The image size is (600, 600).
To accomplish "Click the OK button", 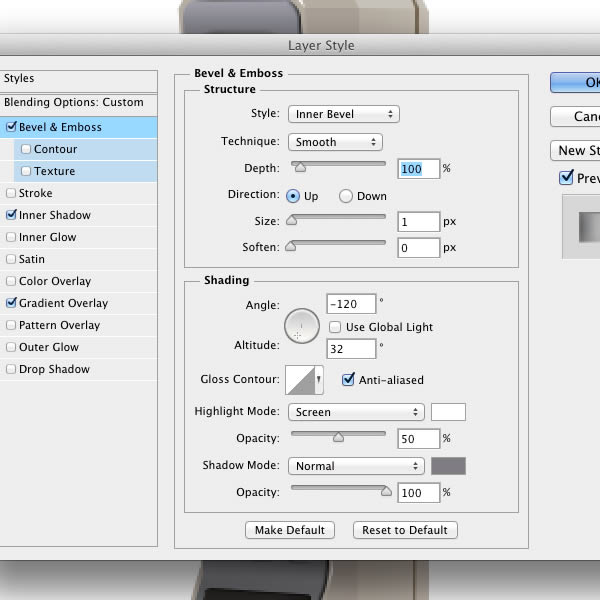I will click(575, 83).
